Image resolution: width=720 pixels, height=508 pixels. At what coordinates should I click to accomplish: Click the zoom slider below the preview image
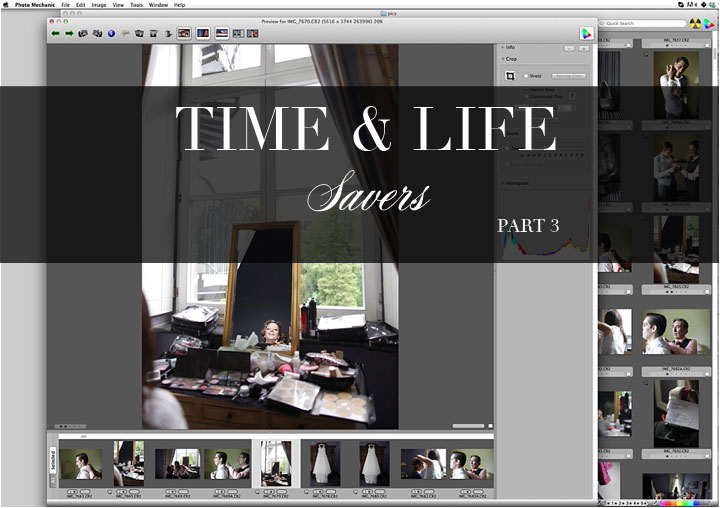[468, 426]
